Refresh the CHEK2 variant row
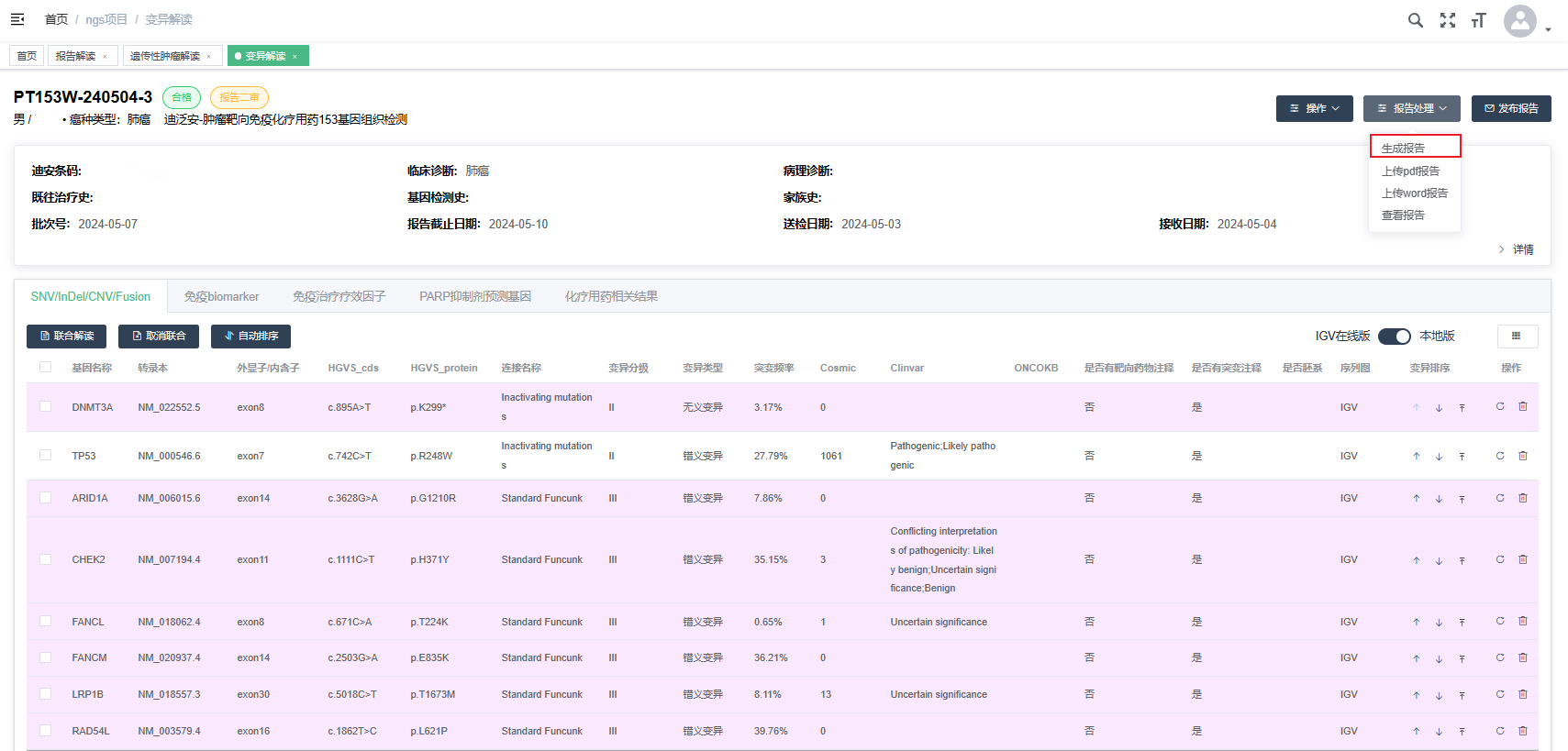1568x751 pixels. pyautogui.click(x=1500, y=559)
